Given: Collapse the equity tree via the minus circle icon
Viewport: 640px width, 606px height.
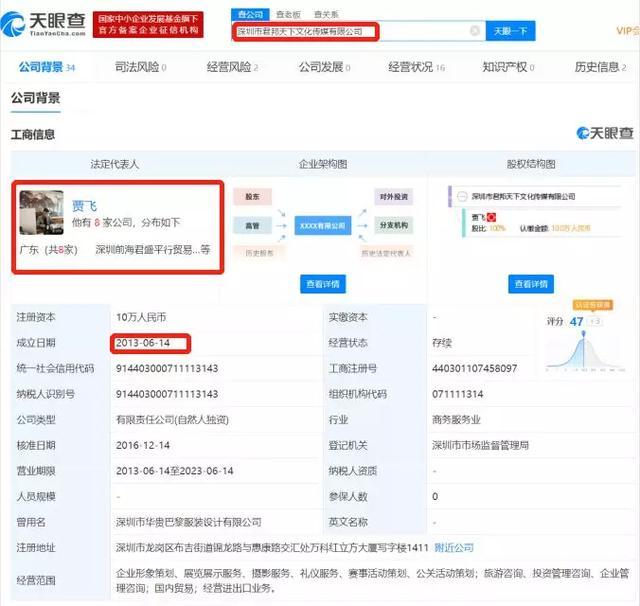Looking at the screenshot, I should [x=462, y=196].
